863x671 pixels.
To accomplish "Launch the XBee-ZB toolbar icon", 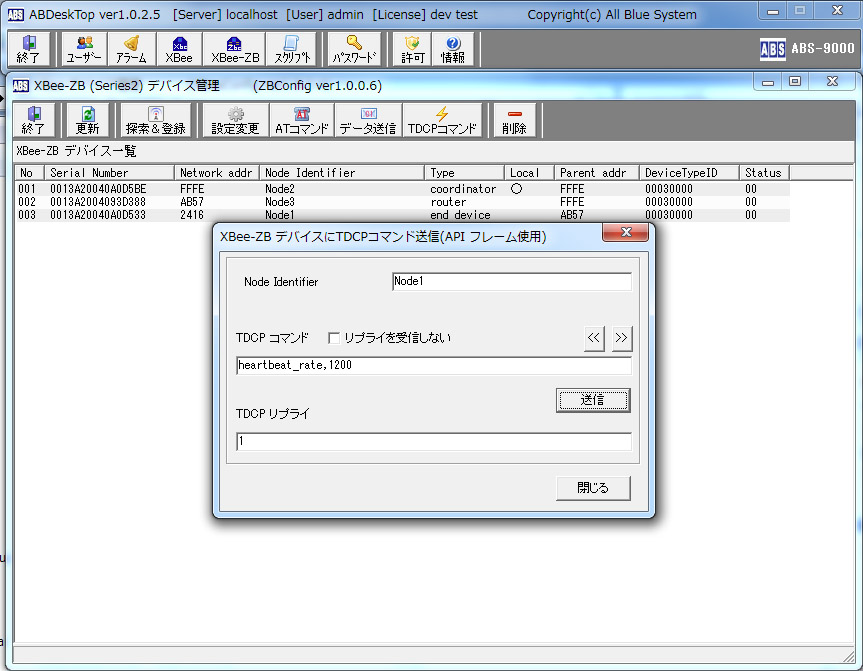I will 235,49.
